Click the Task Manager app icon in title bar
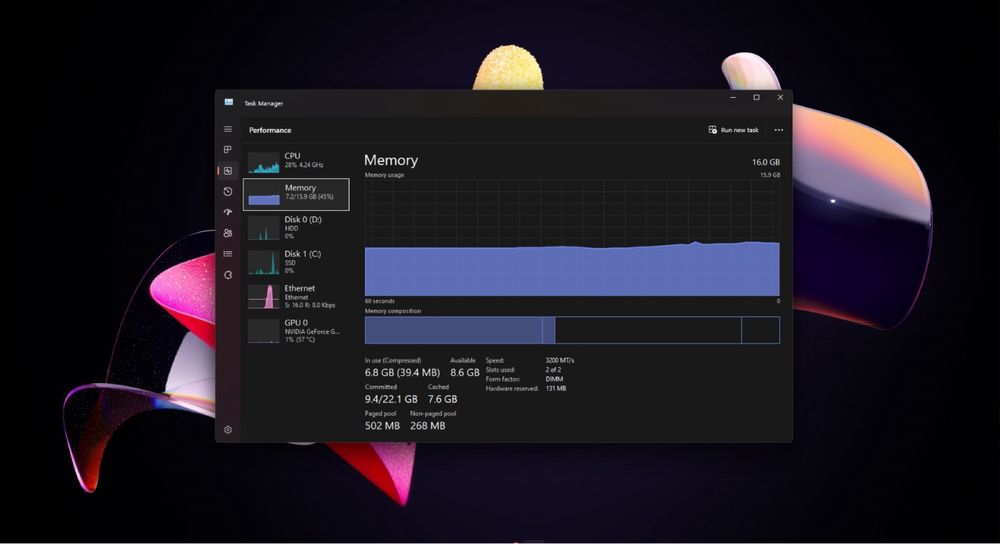This screenshot has height=544, width=1000. pos(229,102)
